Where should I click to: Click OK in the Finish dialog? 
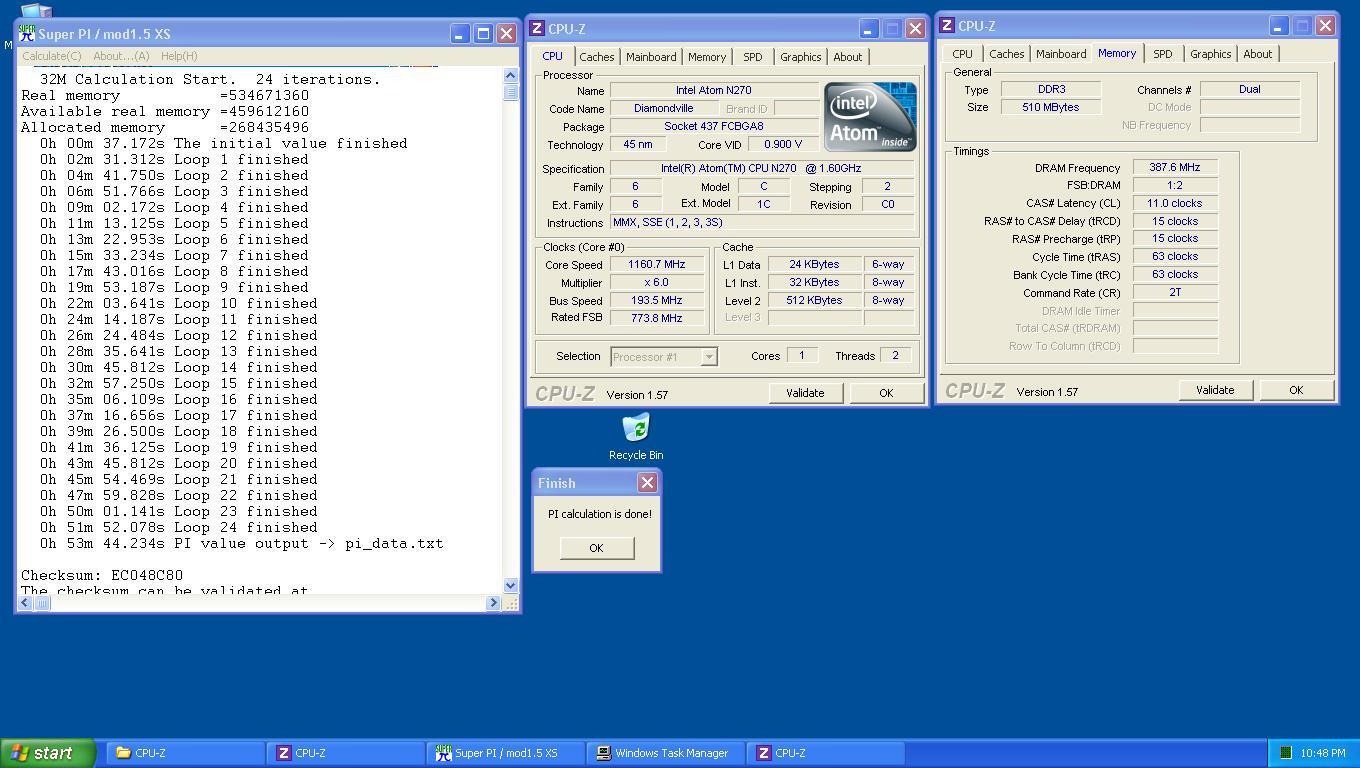click(596, 548)
